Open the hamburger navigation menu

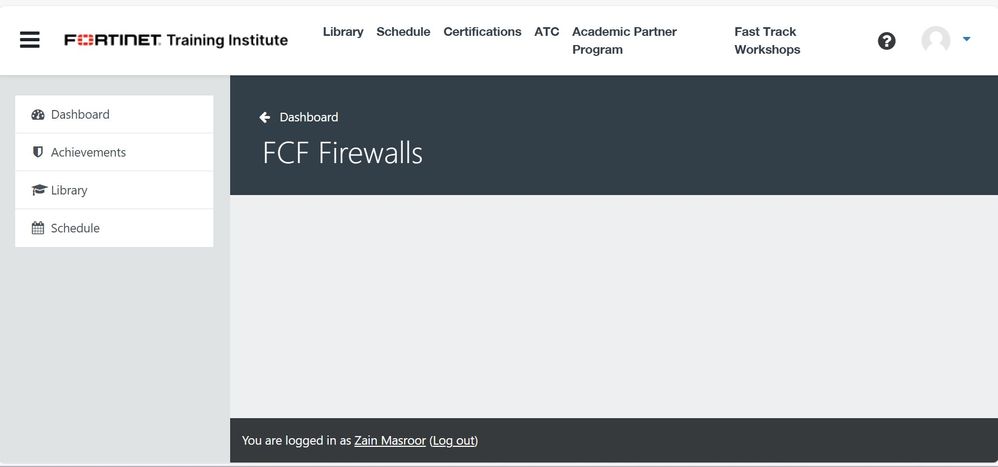pos(30,40)
